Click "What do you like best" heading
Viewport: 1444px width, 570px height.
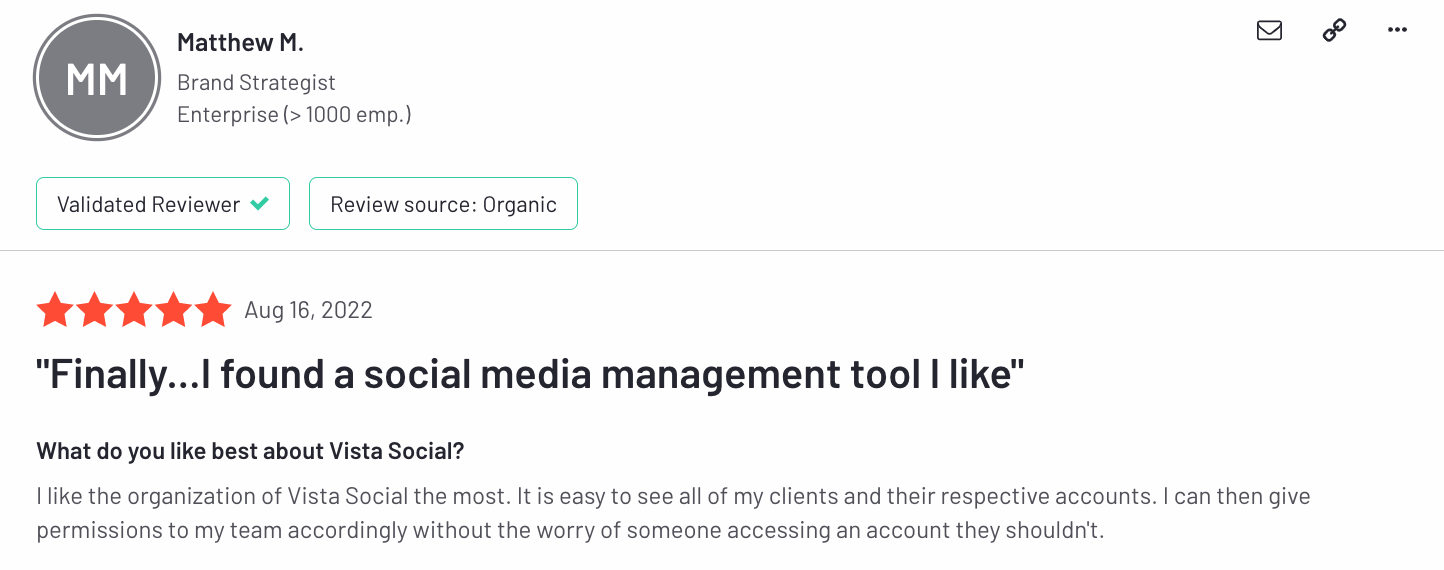pyautogui.click(x=250, y=451)
